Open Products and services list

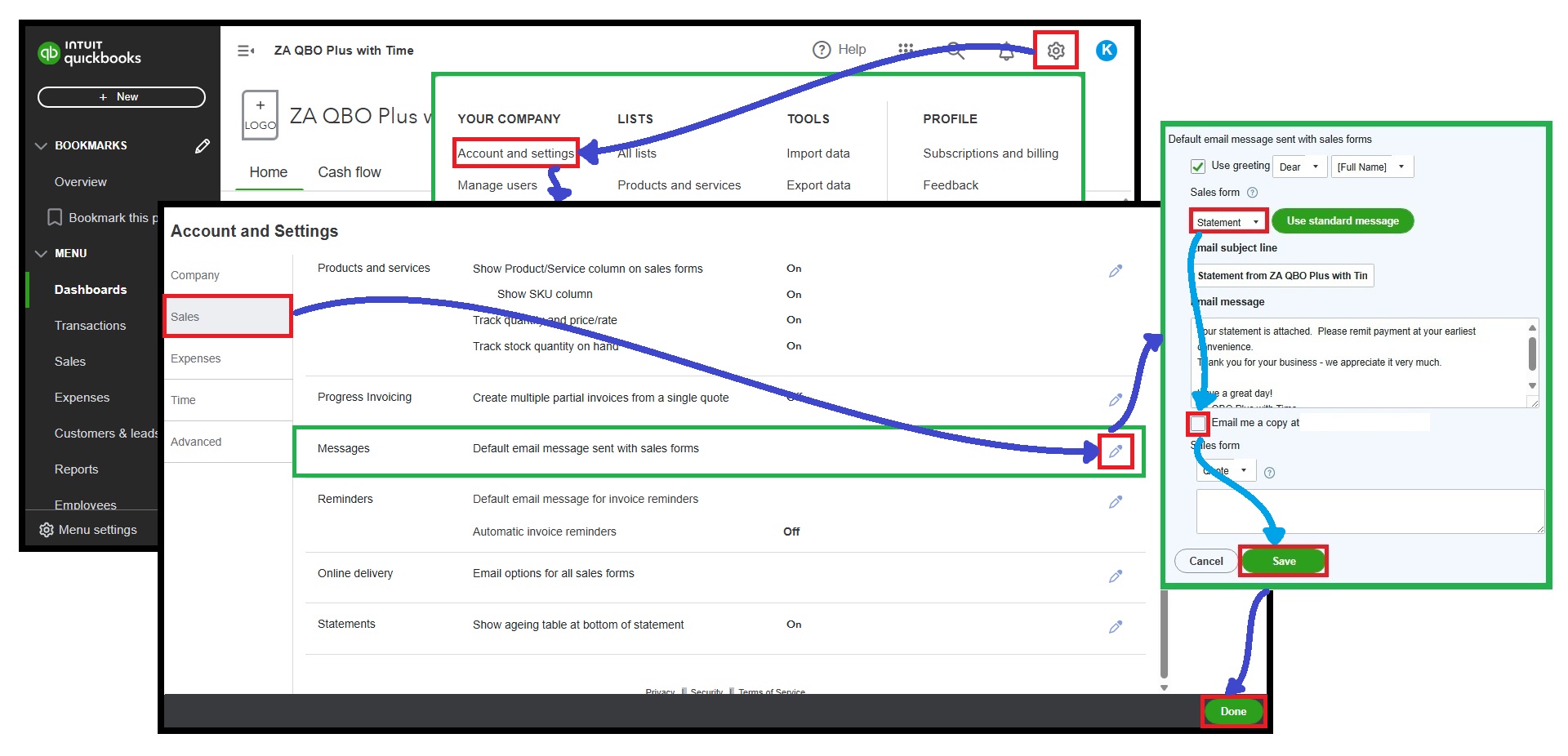point(679,185)
